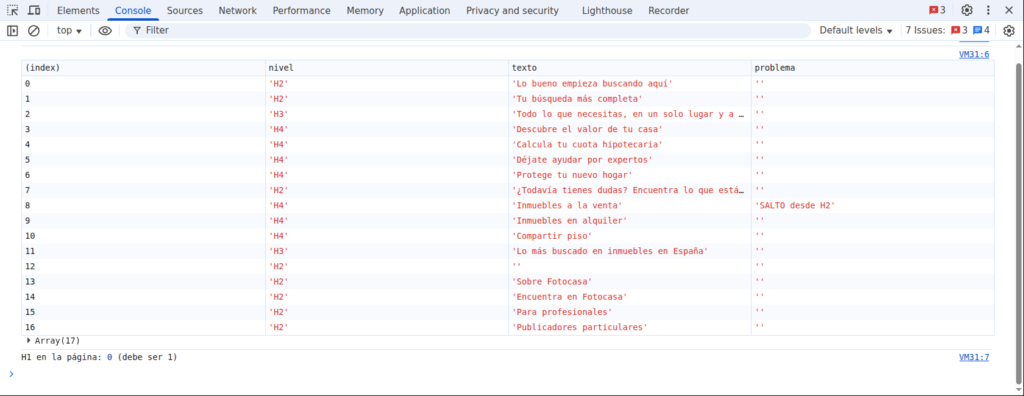This screenshot has height=396, width=1024.
Task: Open the Application tab
Action: (424, 10)
